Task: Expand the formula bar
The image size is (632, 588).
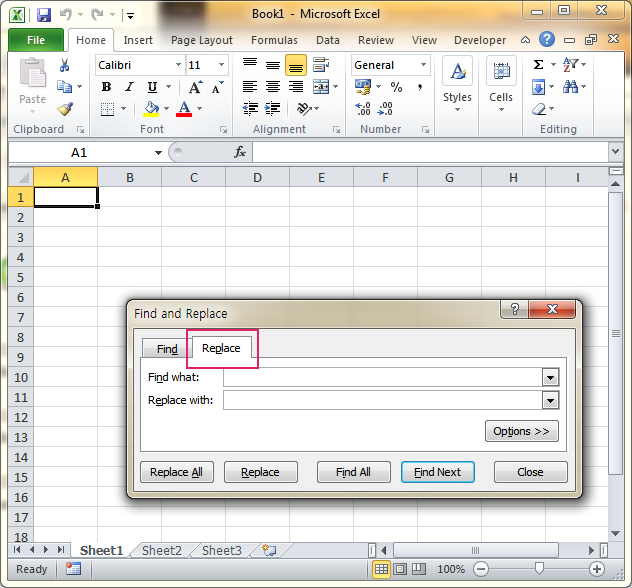Action: (615, 152)
